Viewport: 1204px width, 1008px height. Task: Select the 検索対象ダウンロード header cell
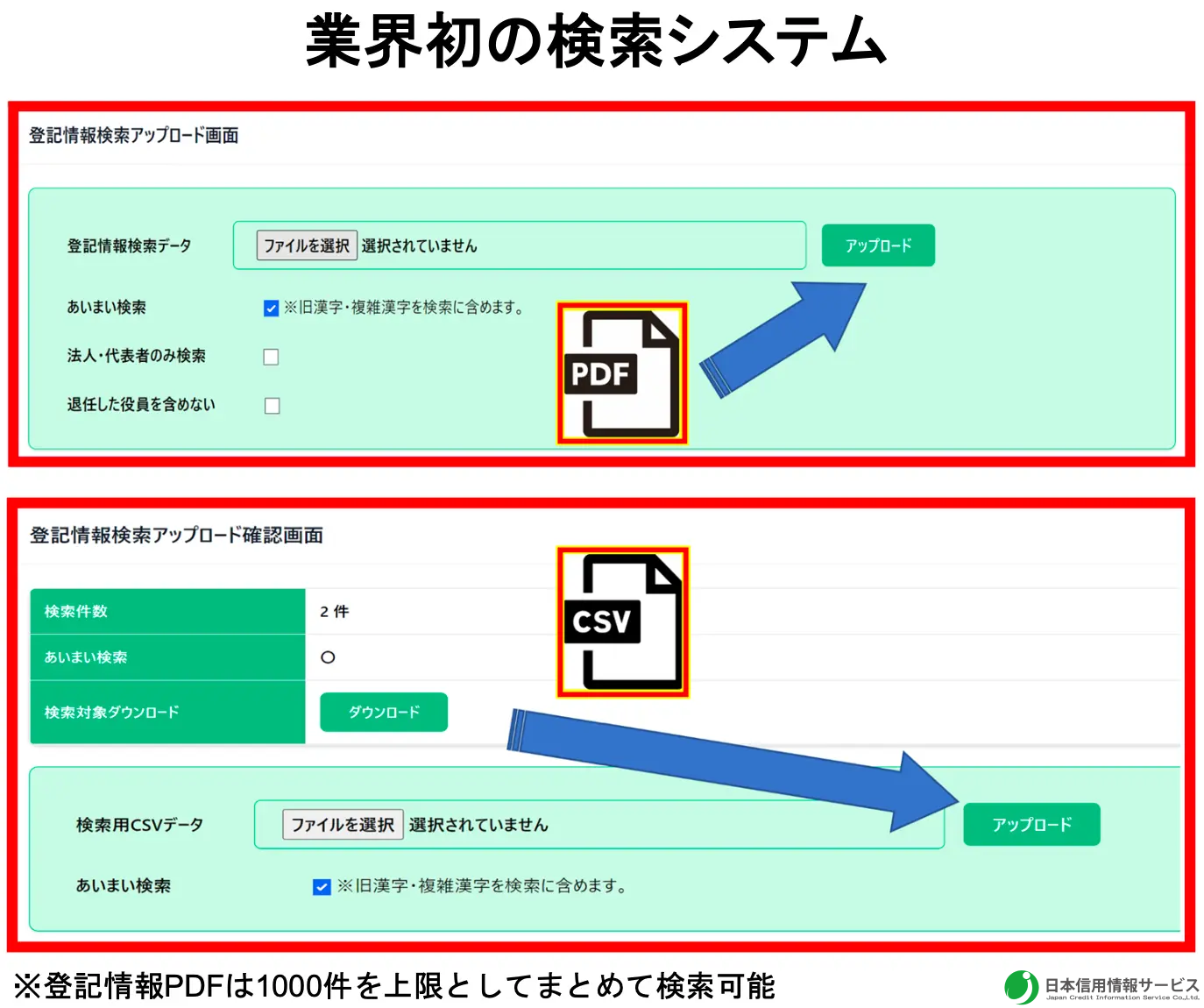pyautogui.click(x=167, y=713)
